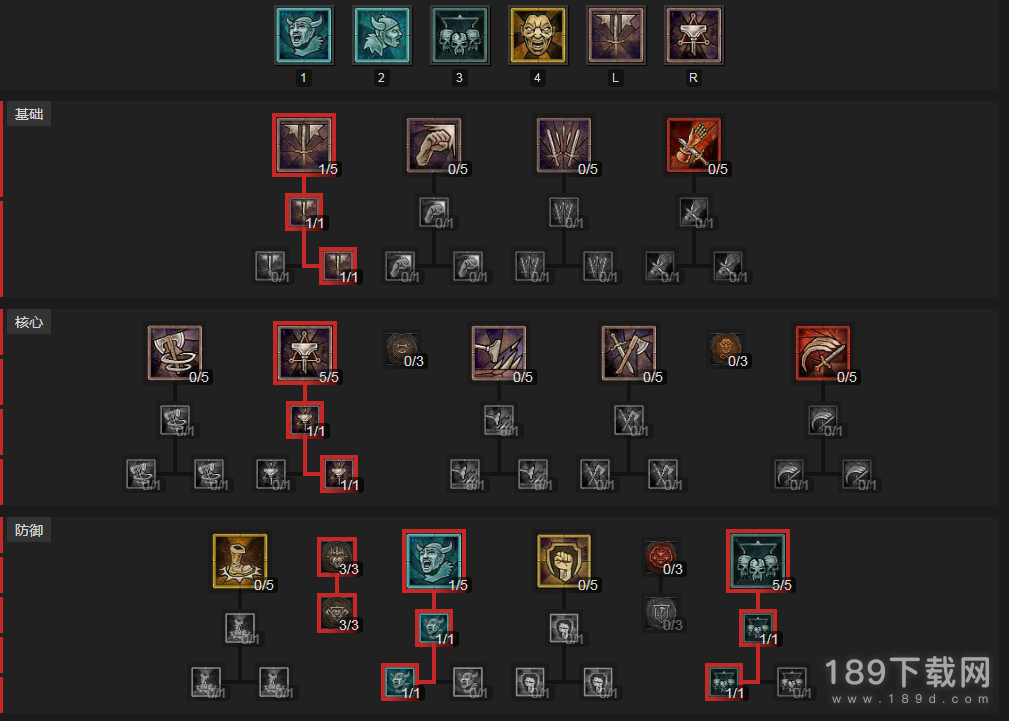Click the L slot skill icon
Image resolution: width=1009 pixels, height=721 pixels.
click(x=615, y=35)
